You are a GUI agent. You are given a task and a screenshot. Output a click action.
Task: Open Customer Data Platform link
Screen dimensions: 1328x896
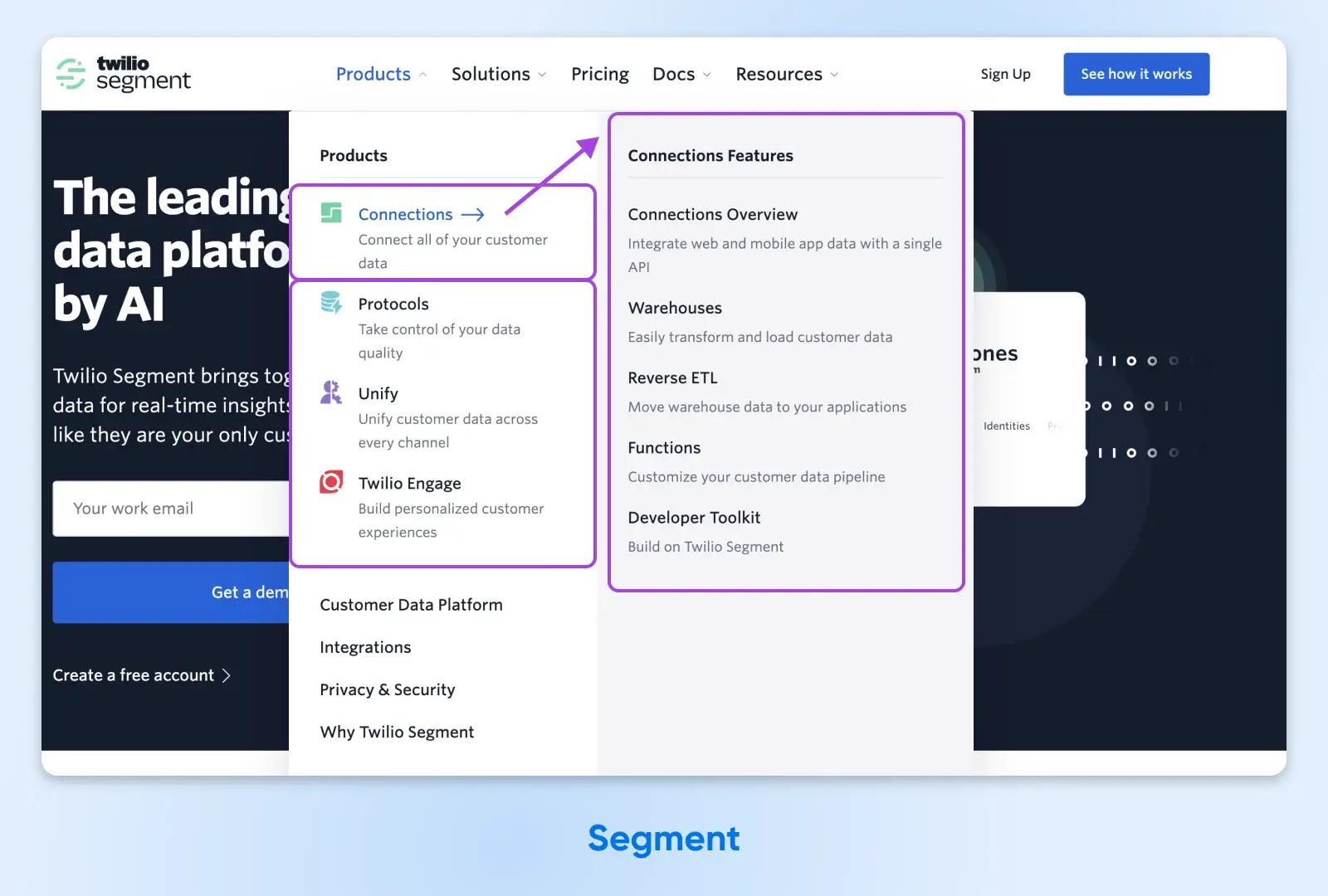click(411, 605)
